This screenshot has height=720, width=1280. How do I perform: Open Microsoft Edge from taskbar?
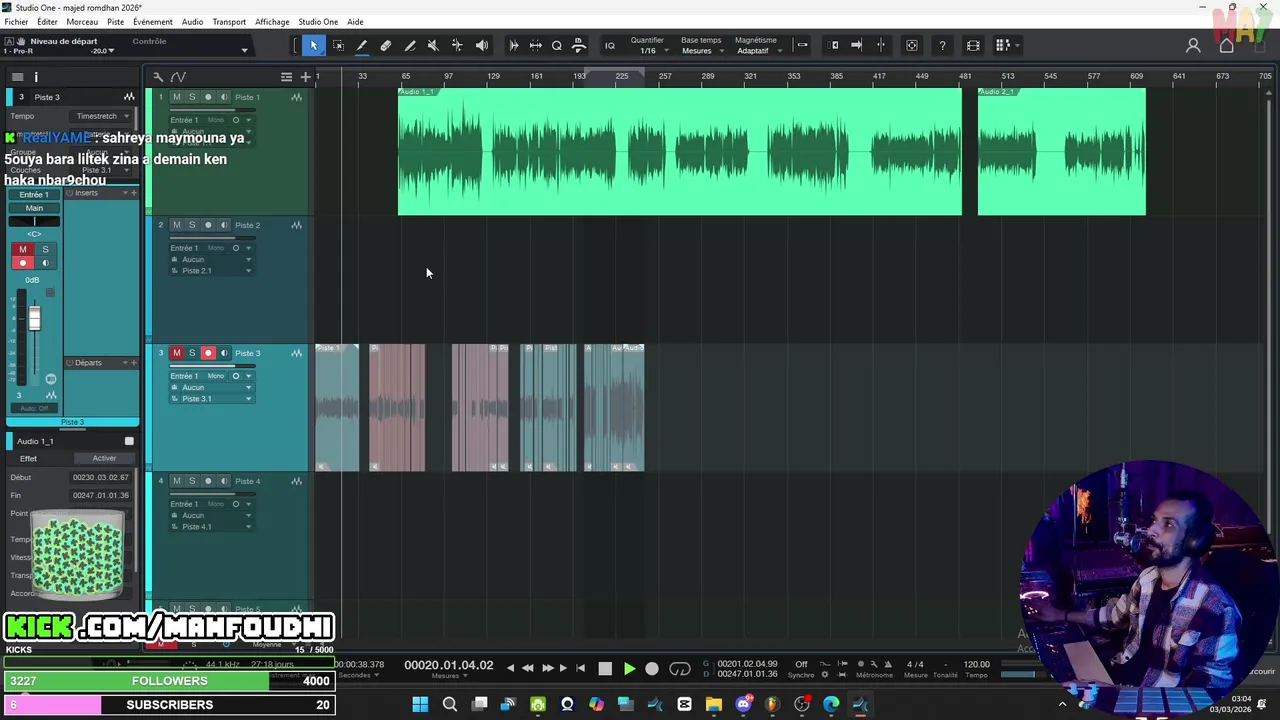point(831,704)
